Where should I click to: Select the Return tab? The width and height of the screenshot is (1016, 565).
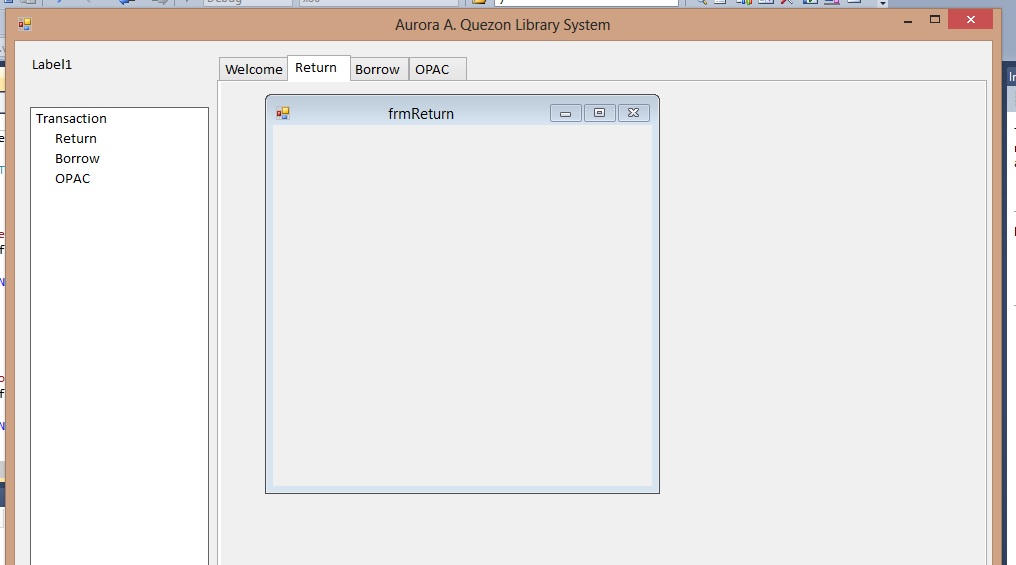319,67
